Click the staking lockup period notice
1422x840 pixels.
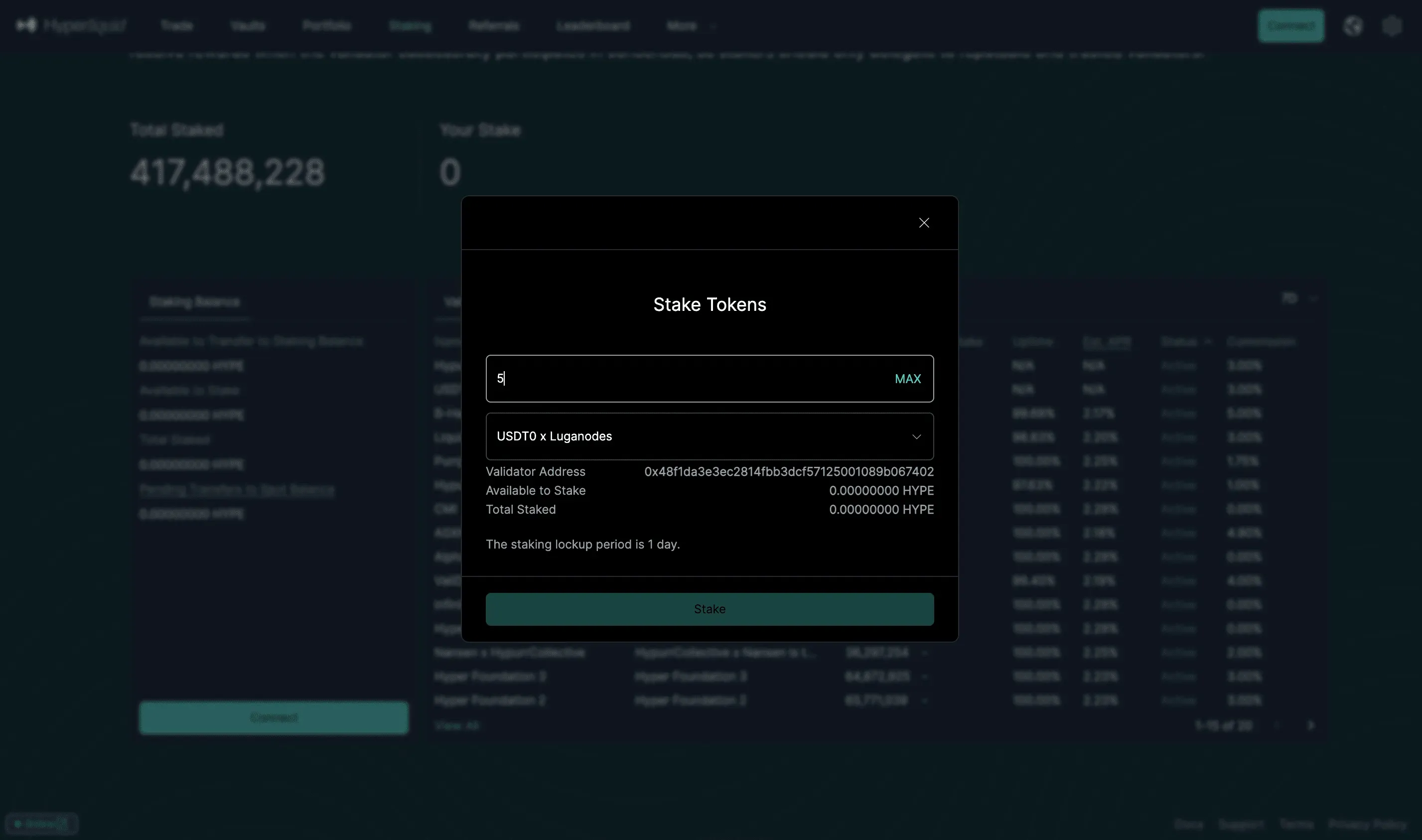pos(582,545)
